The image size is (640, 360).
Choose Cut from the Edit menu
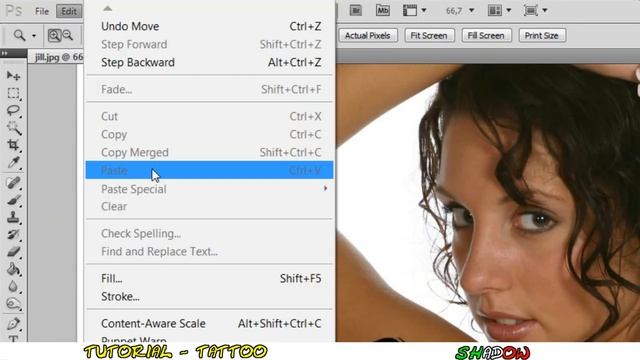point(209,116)
